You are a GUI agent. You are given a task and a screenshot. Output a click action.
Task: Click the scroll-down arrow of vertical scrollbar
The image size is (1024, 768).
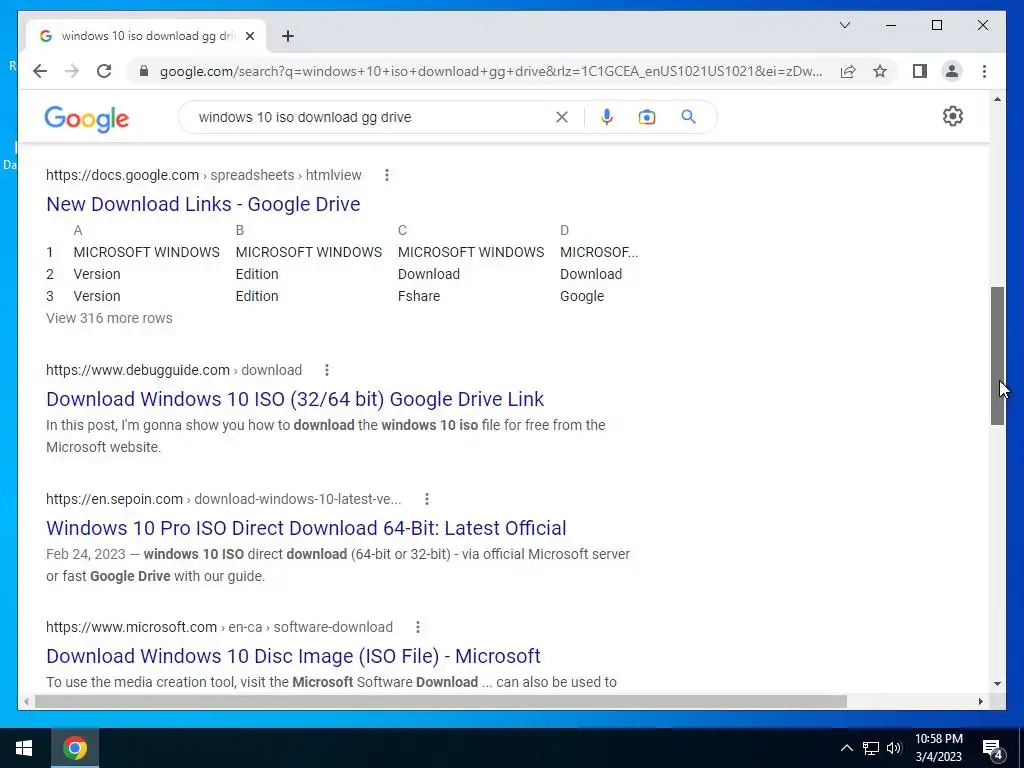(997, 684)
